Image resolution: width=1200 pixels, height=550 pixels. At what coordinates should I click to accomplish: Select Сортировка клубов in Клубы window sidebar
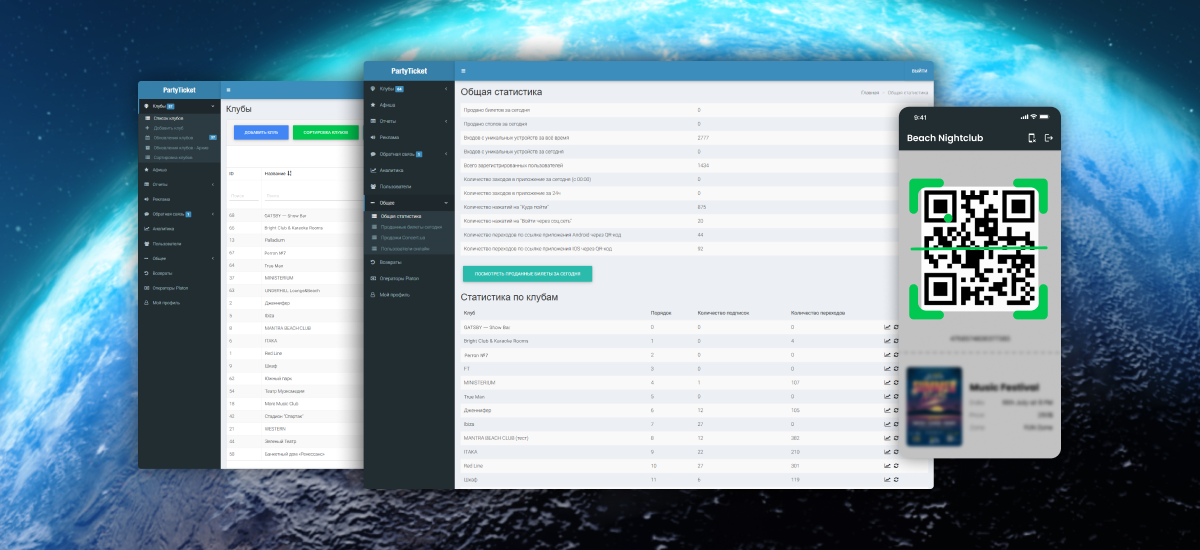[x=179, y=157]
